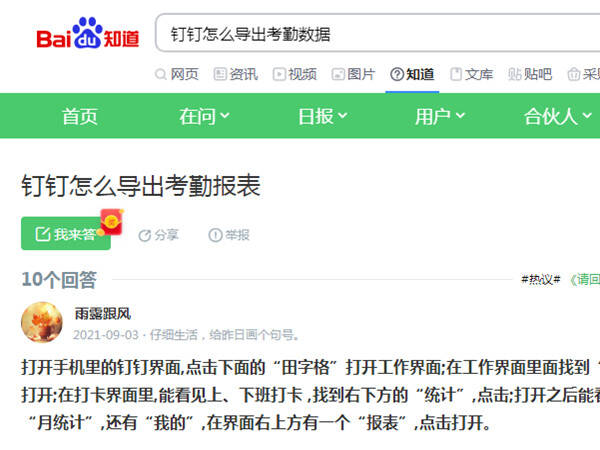The height and width of the screenshot is (450, 600).
Task: Click the 知道 tab
Action: [412, 74]
